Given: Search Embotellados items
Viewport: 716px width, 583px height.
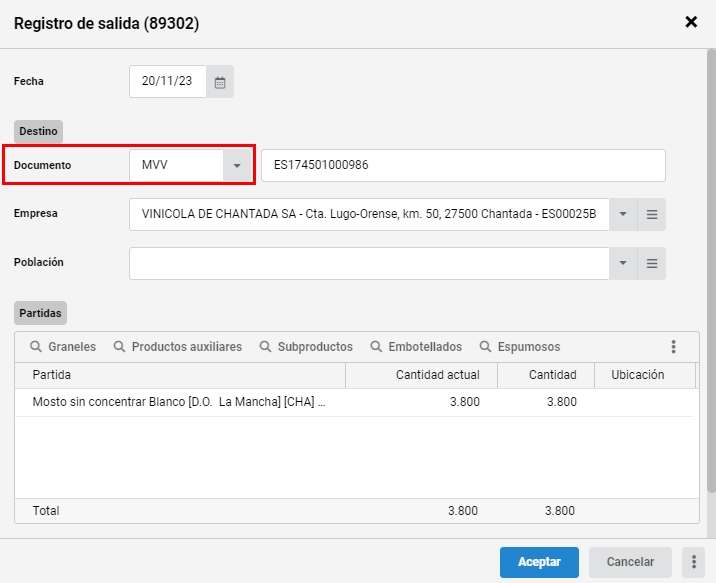Looking at the screenshot, I should point(416,347).
